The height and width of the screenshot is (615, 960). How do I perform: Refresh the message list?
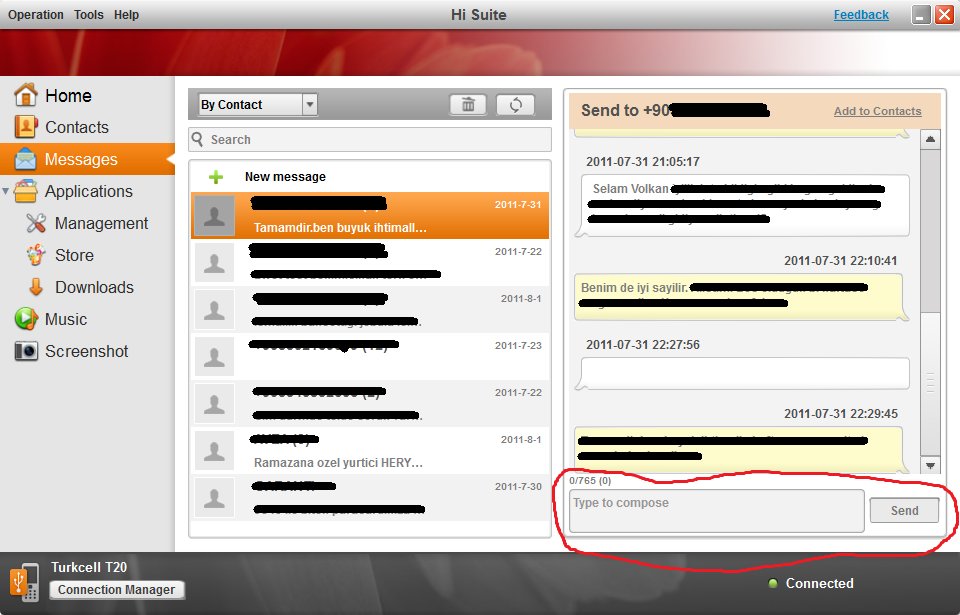coord(515,105)
